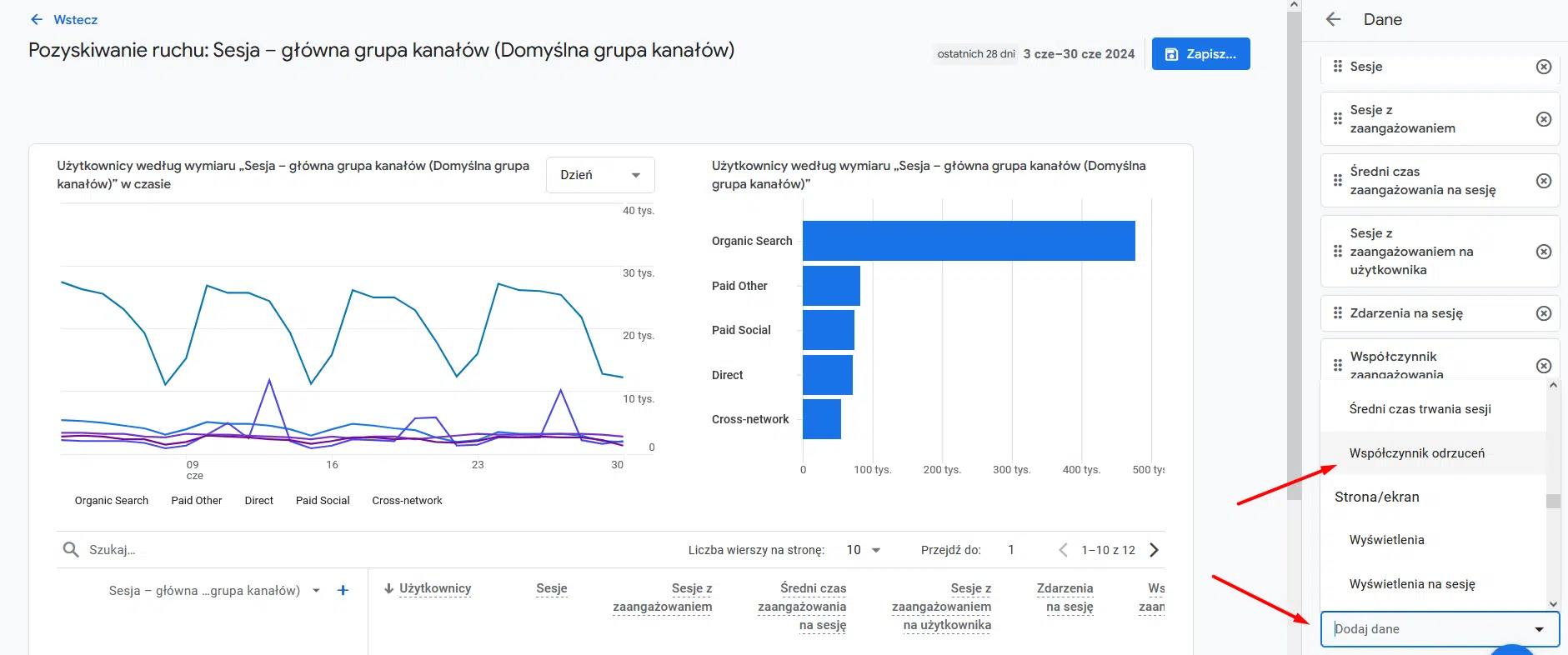1568x655 pixels.
Task: Sort by Sesje column header
Action: (551, 588)
